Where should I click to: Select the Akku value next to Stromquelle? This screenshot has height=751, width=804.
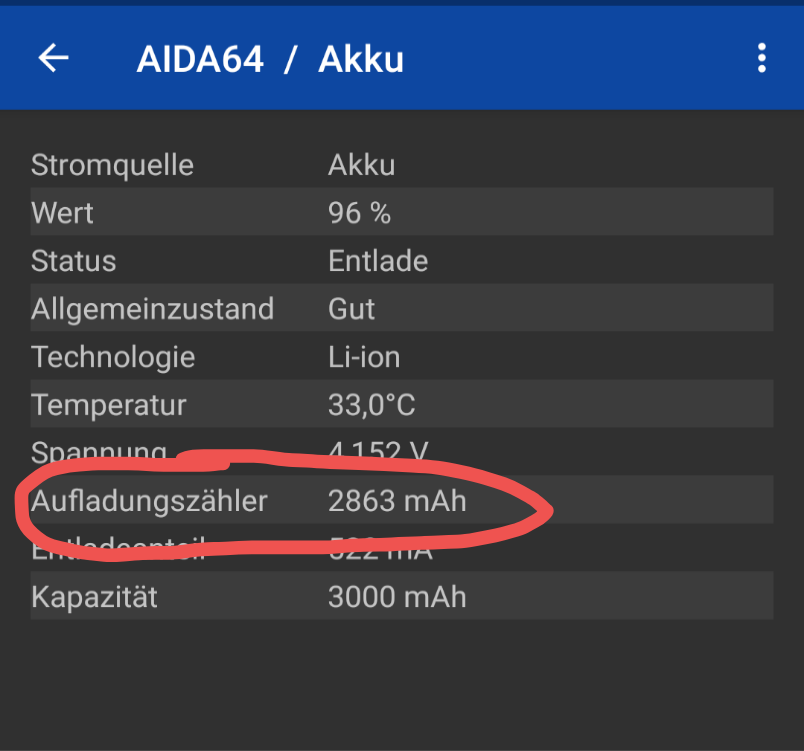(x=361, y=165)
